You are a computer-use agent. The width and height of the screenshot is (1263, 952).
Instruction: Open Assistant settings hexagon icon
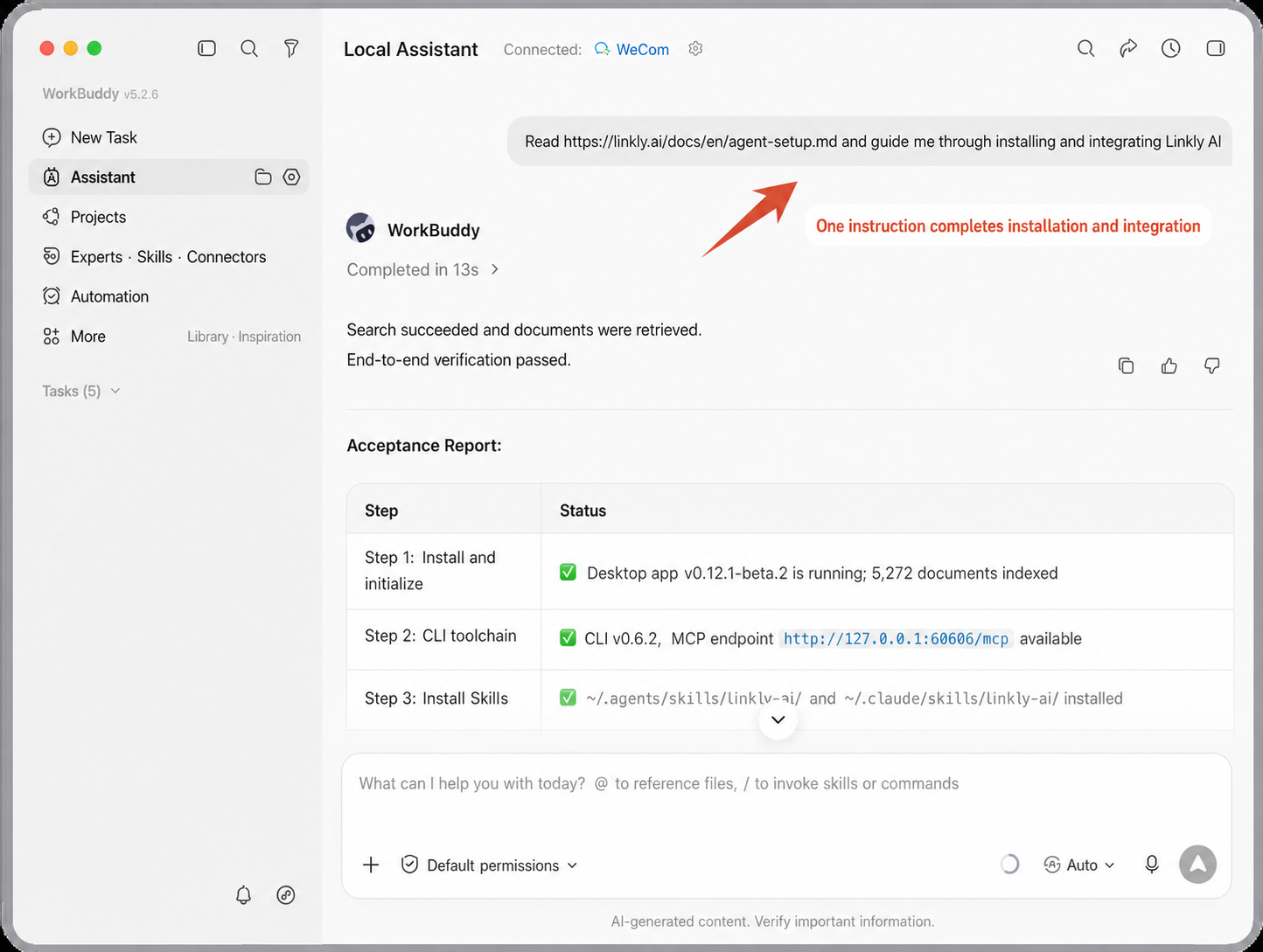[x=291, y=177]
